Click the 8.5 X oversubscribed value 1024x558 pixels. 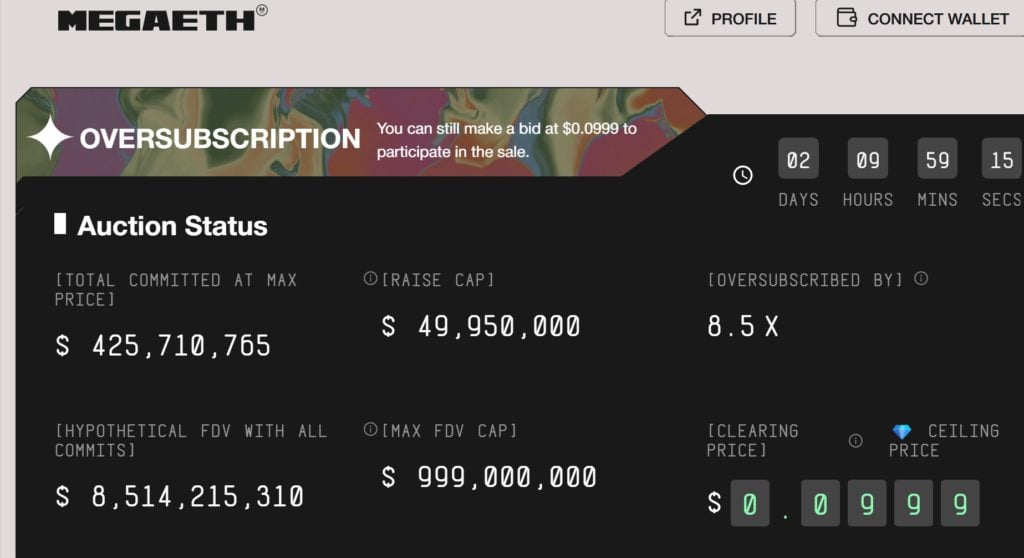743,326
